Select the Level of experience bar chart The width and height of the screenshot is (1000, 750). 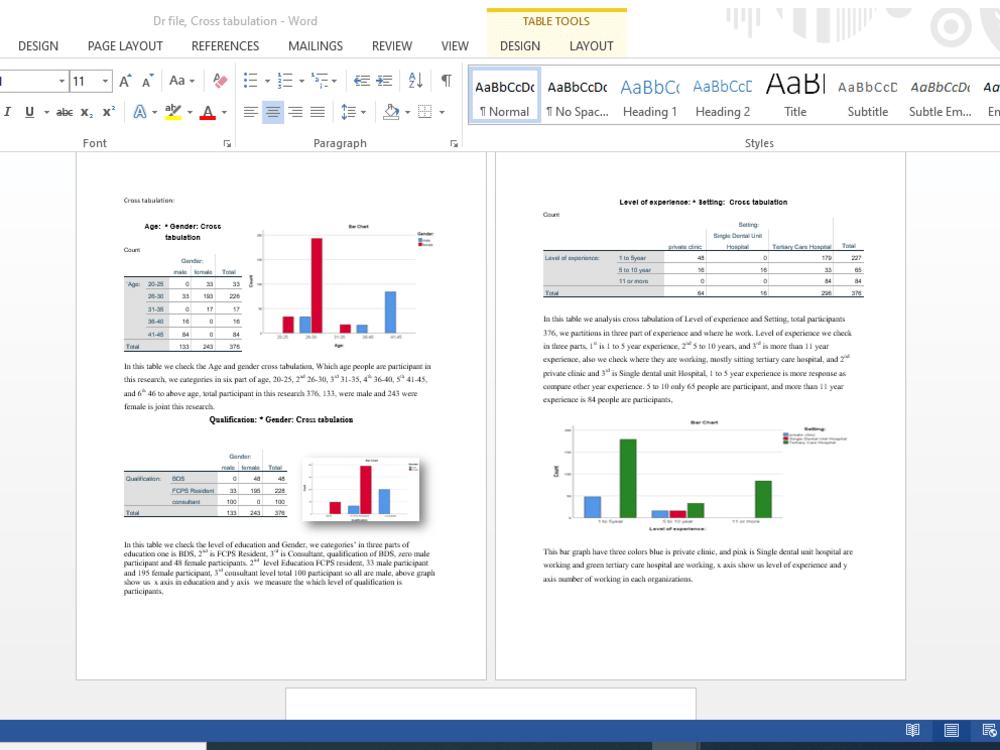pyautogui.click(x=700, y=475)
